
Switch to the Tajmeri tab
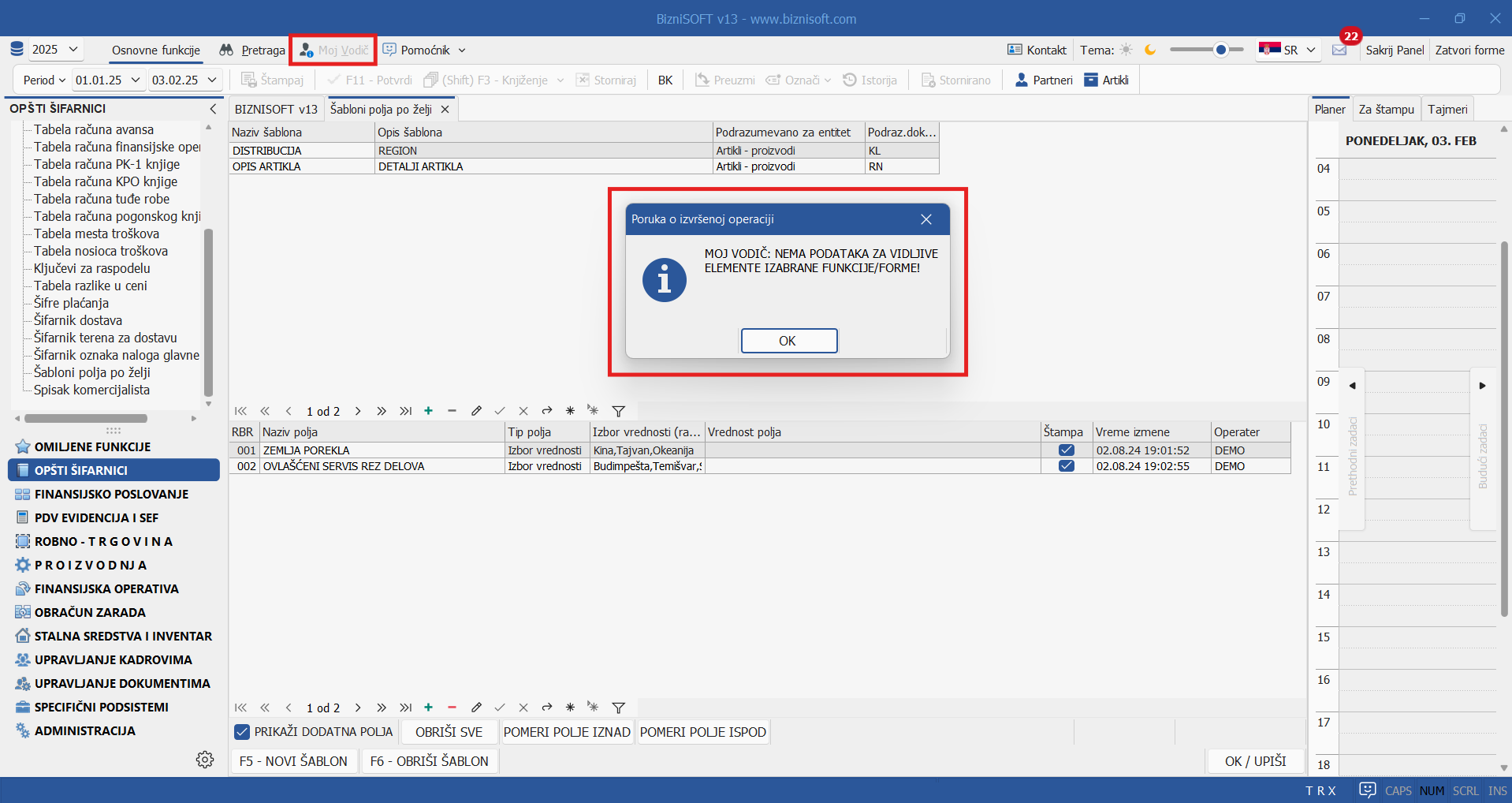pyautogui.click(x=1447, y=110)
